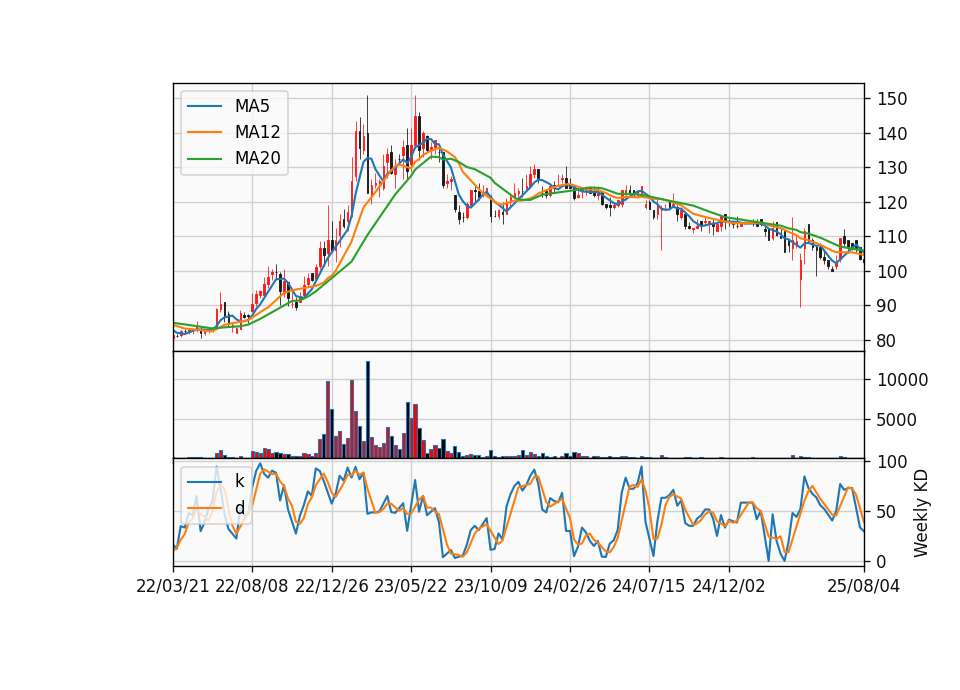Click the 0 tick on Weekly KD axis
This screenshot has width=960, height=690.
coord(882,561)
